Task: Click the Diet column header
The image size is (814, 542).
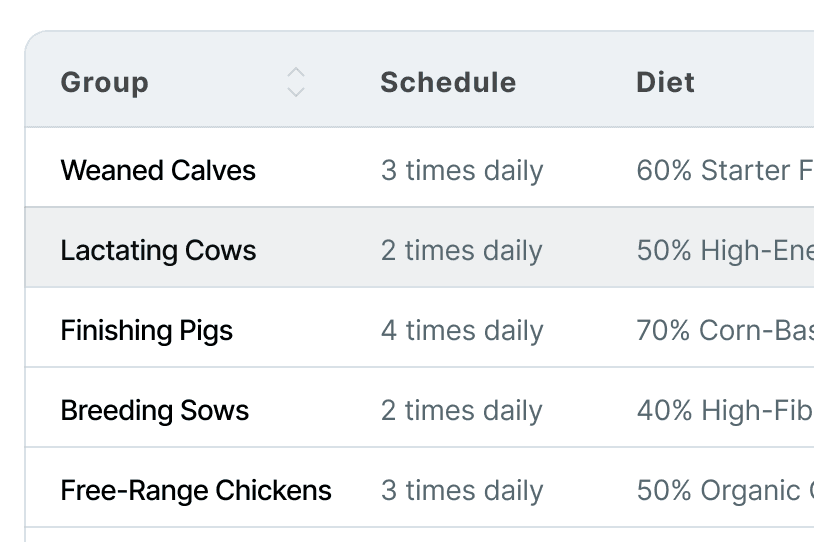Action: pos(666,82)
